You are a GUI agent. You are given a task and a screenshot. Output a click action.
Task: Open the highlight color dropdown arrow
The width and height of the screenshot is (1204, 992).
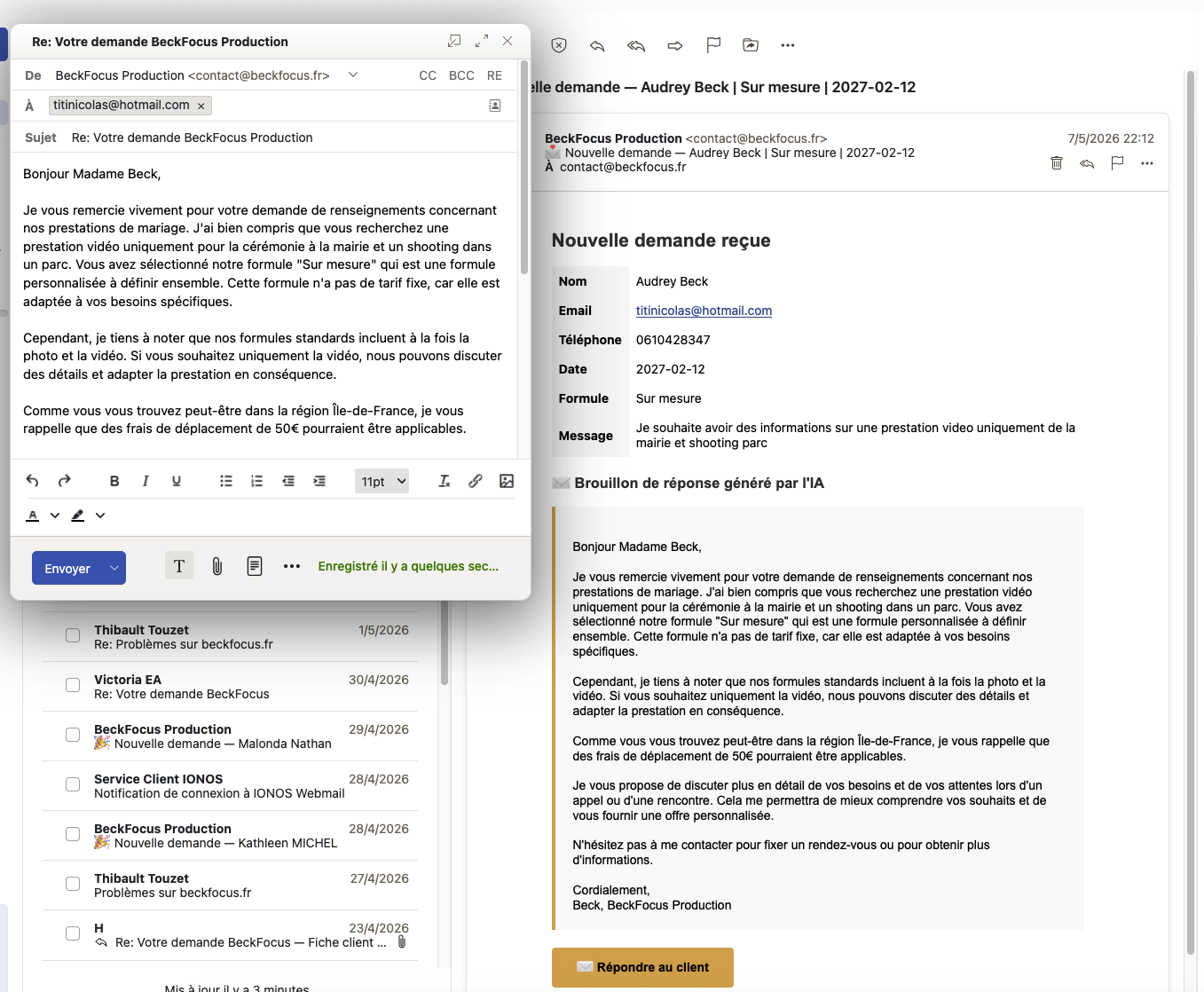(100, 516)
